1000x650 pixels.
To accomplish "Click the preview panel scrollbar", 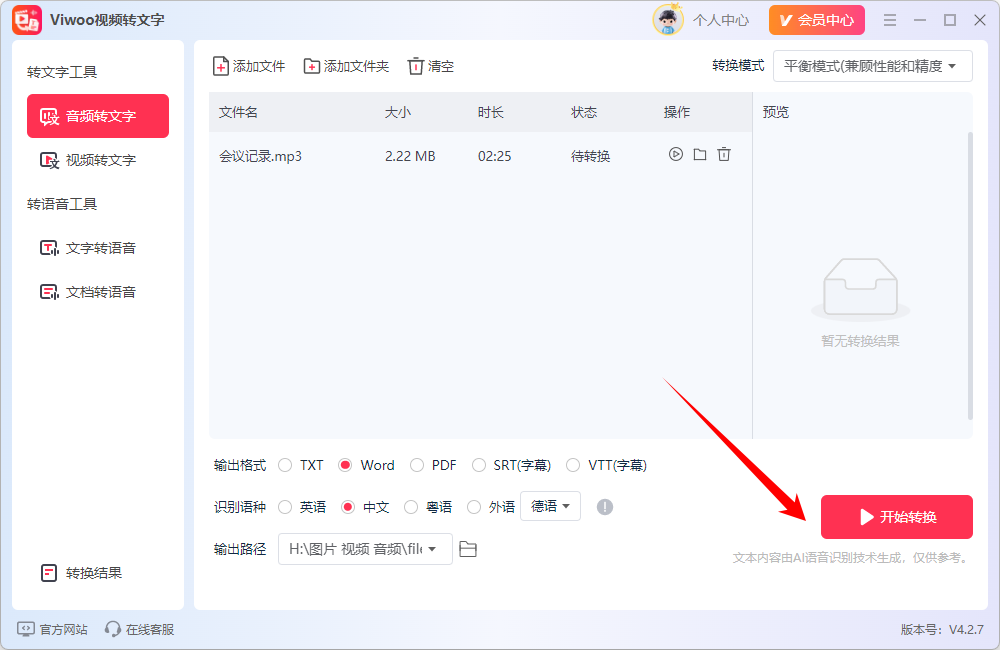I will coord(970,276).
